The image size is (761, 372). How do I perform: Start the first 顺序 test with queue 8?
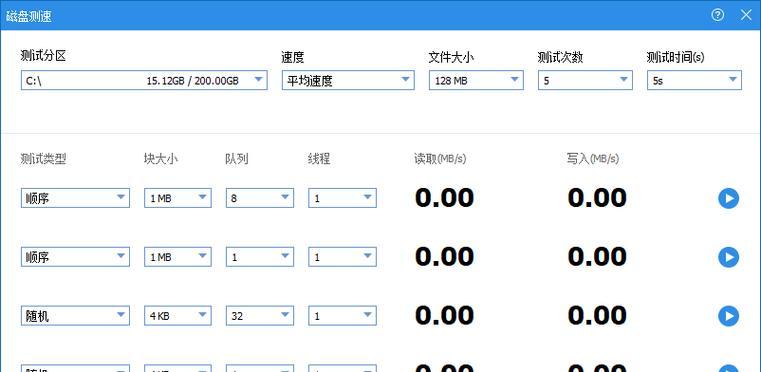pyautogui.click(x=728, y=199)
